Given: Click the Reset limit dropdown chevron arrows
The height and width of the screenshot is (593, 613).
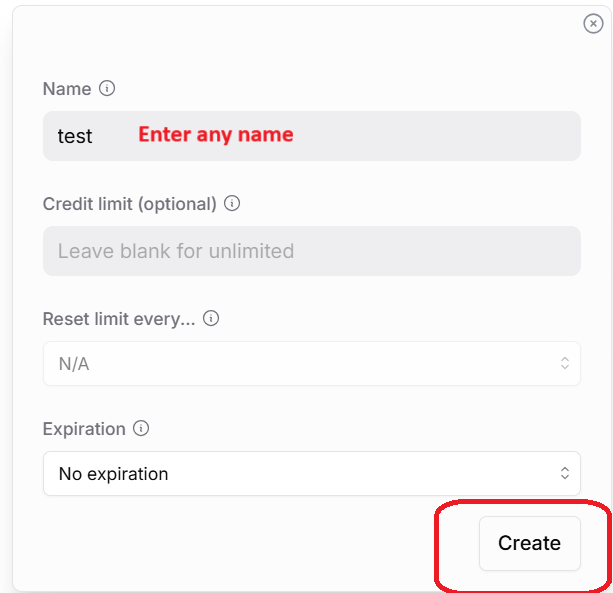Looking at the screenshot, I should pyautogui.click(x=564, y=363).
